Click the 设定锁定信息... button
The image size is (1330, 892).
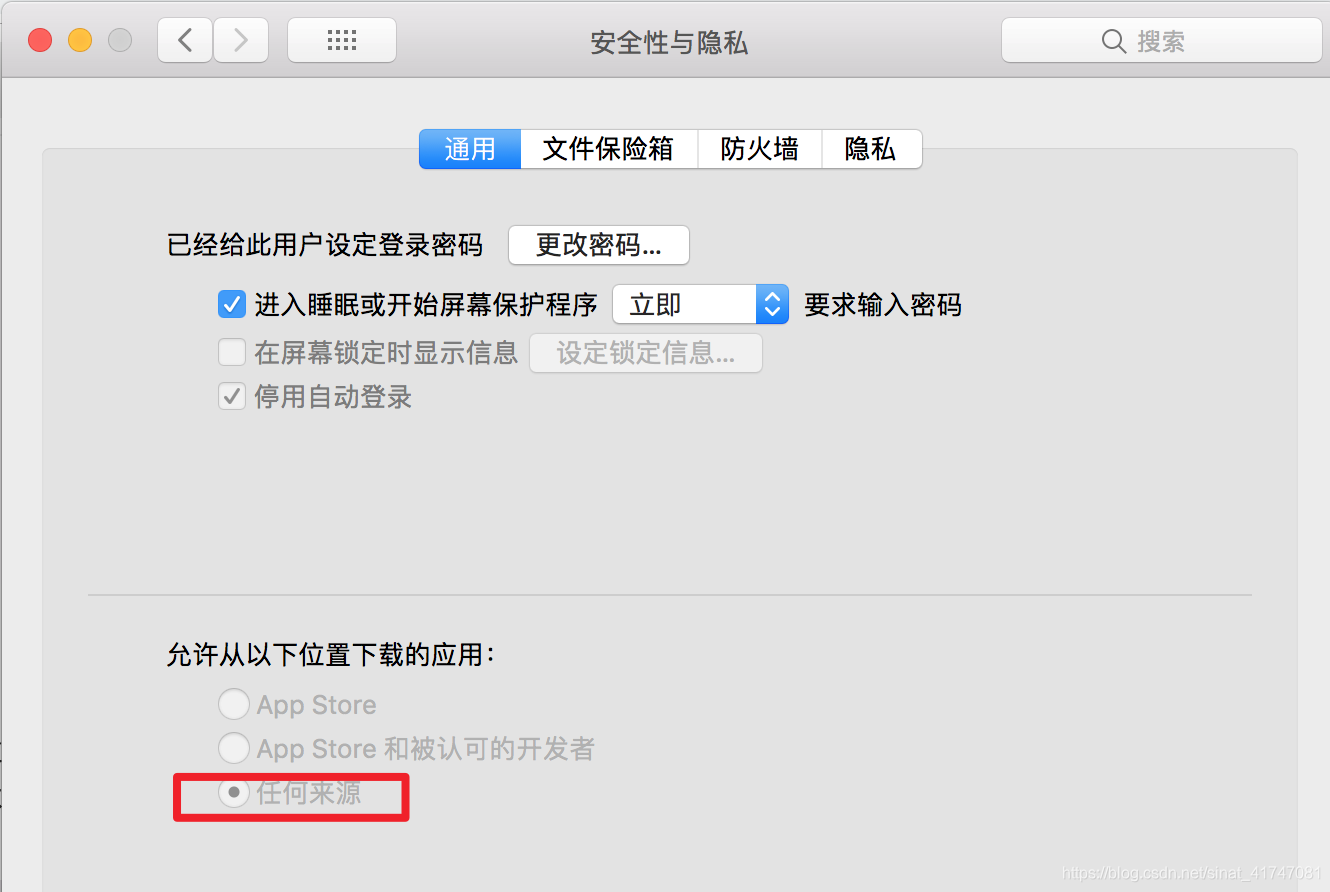(x=646, y=353)
